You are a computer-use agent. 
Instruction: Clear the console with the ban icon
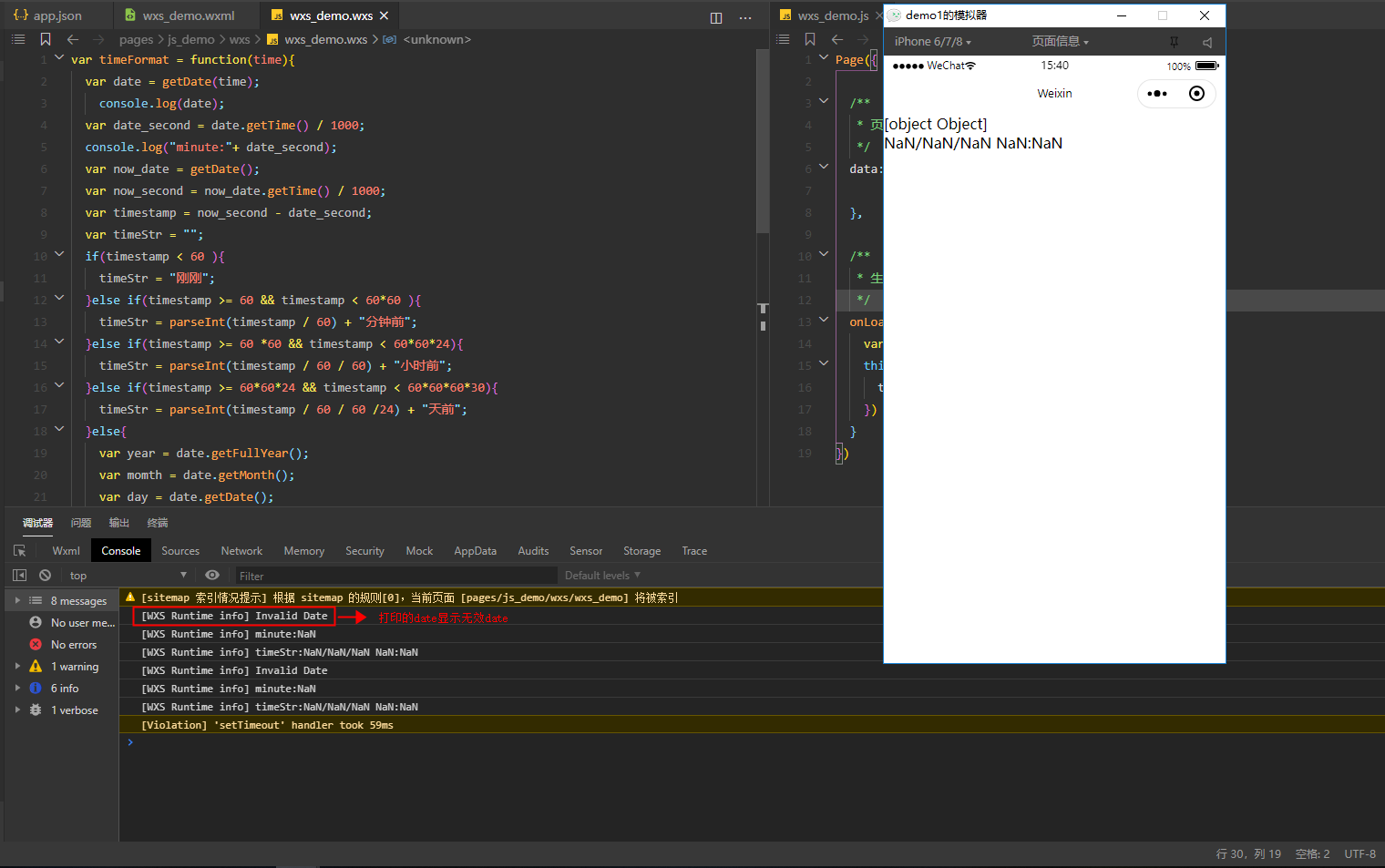pos(45,576)
